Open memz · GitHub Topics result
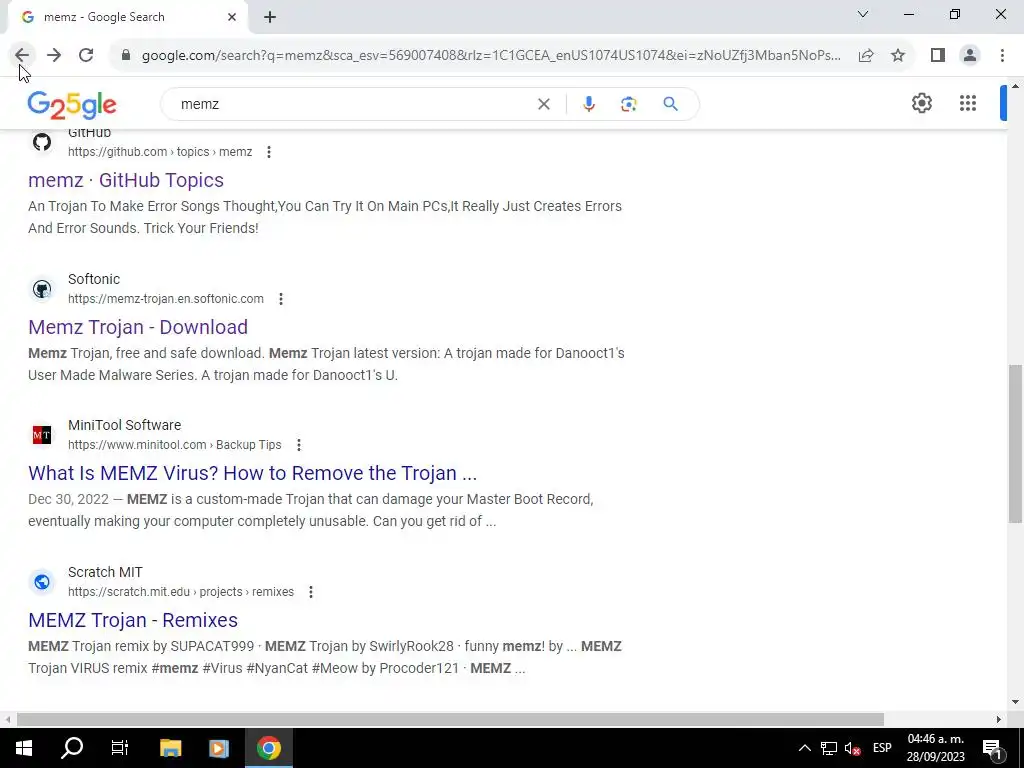Image resolution: width=1024 pixels, height=768 pixels. pos(126,180)
